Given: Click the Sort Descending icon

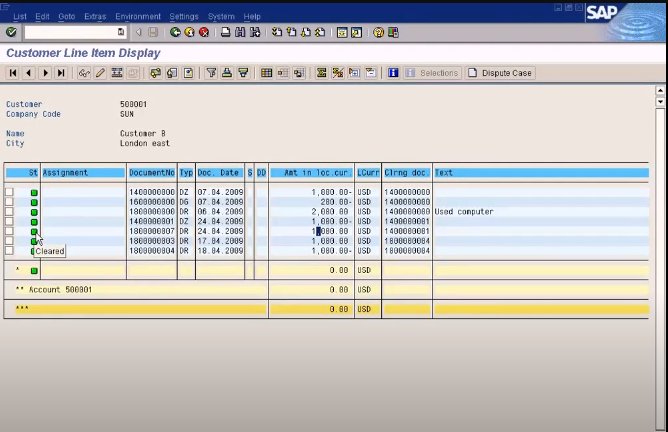Looking at the screenshot, I should click(243, 73).
